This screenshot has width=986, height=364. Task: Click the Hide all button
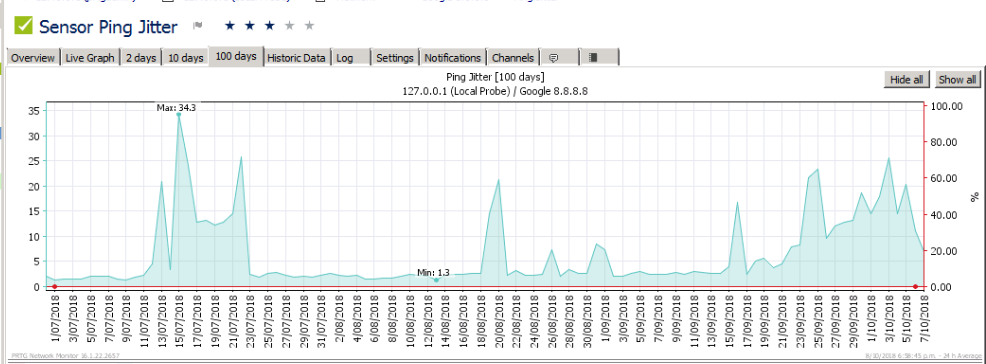(x=907, y=79)
